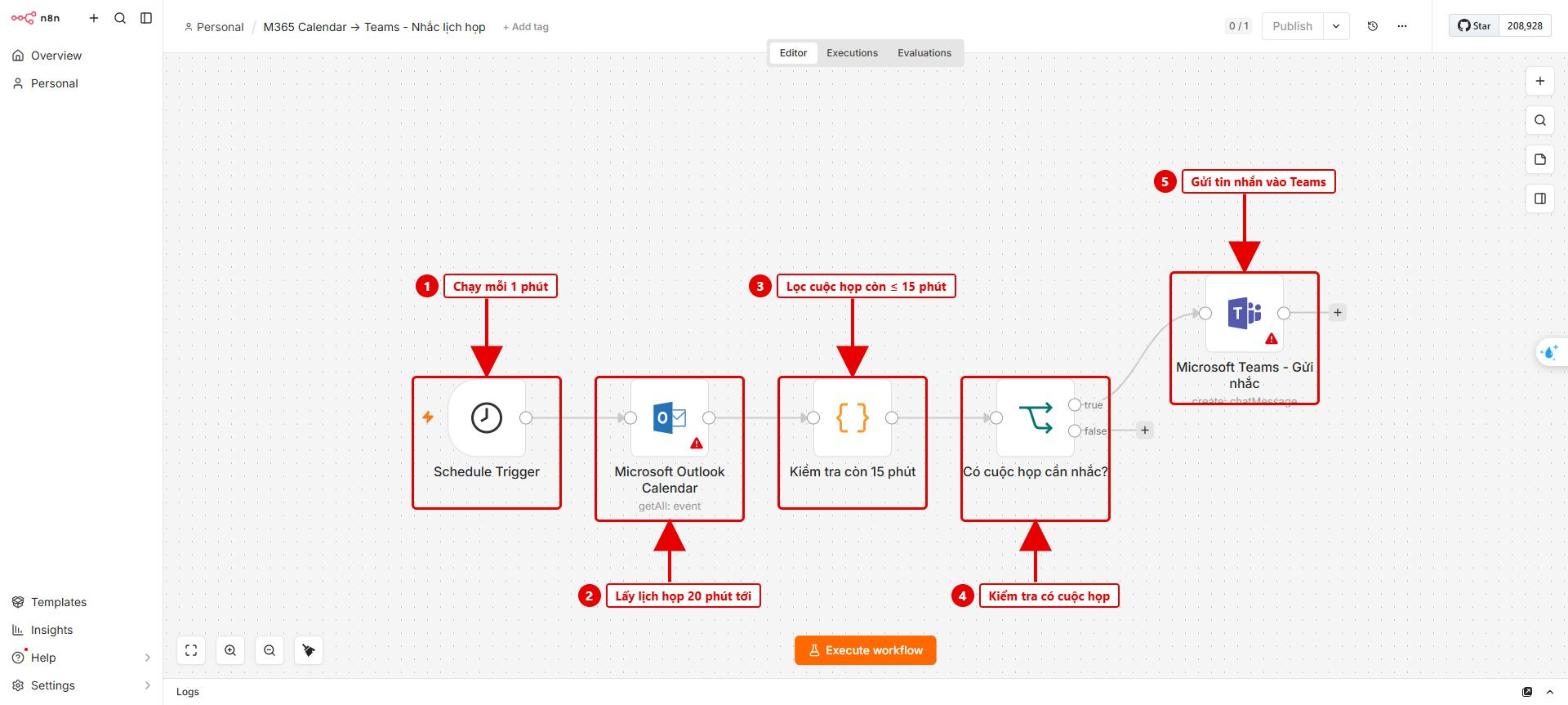
Task: Toggle the right-side panel icon
Action: coord(1540,198)
